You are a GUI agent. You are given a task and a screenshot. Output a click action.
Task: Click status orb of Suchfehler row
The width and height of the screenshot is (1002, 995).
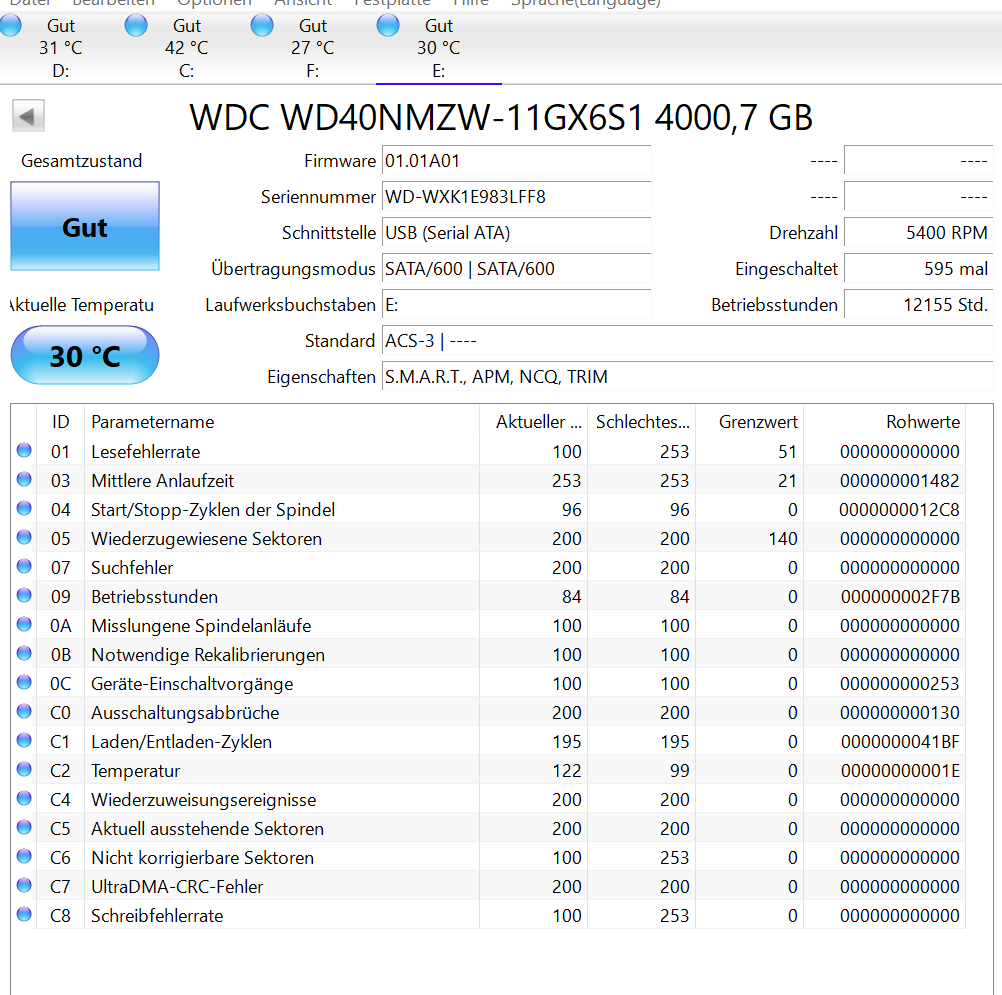click(x=24, y=566)
